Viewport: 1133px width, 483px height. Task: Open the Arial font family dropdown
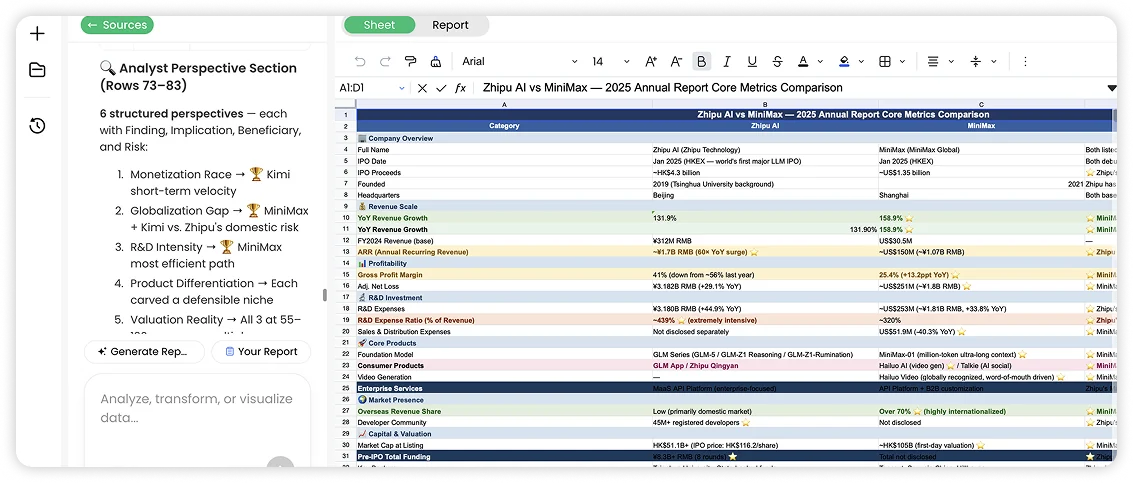tap(520, 61)
